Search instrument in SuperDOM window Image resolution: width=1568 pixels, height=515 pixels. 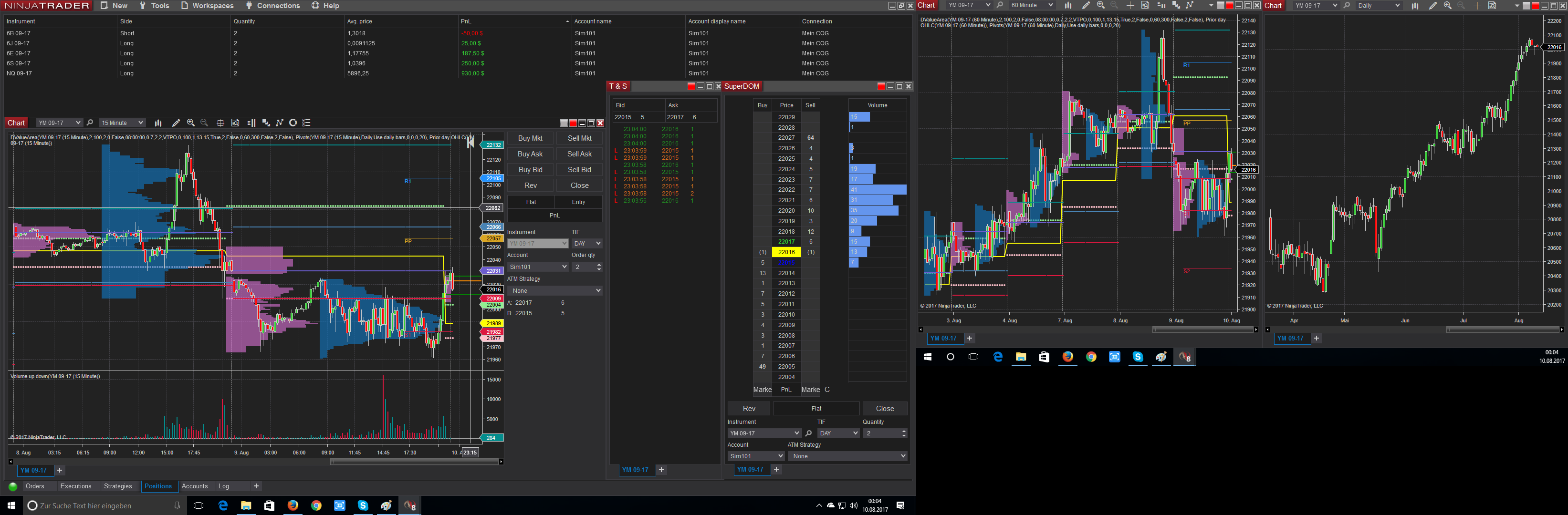pyautogui.click(x=808, y=433)
